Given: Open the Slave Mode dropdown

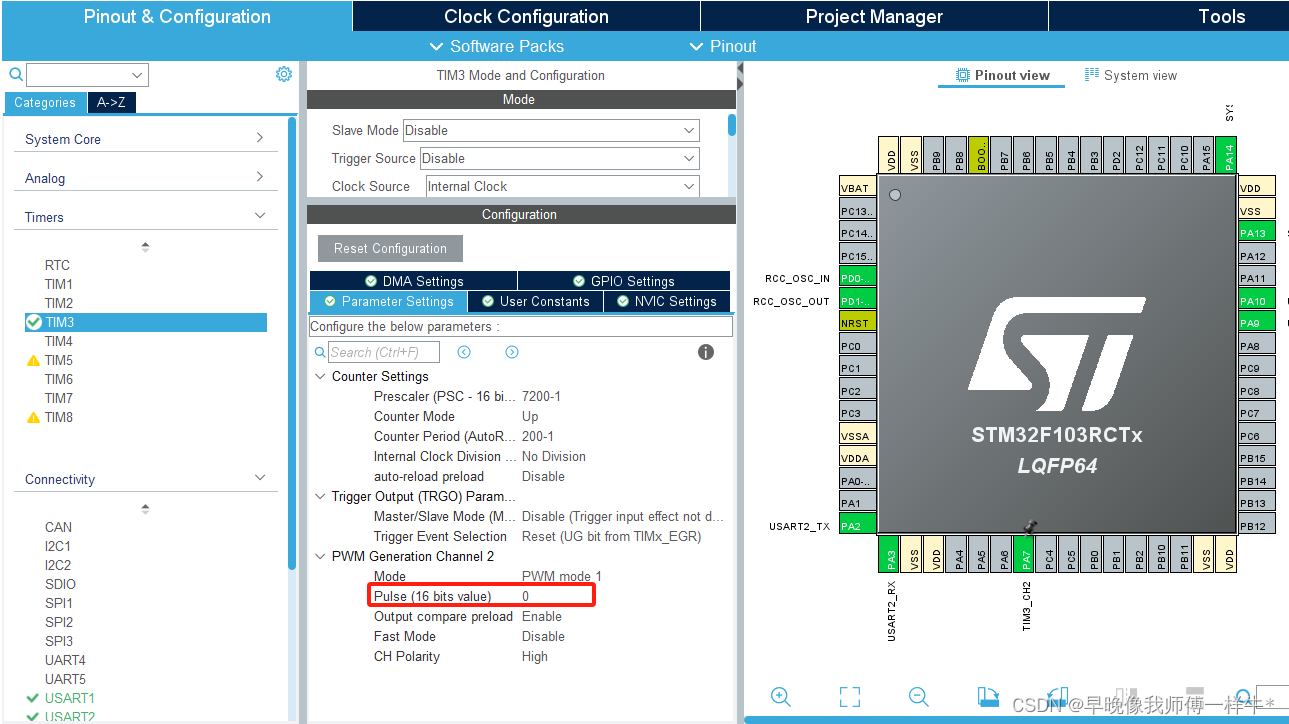Looking at the screenshot, I should [x=551, y=130].
